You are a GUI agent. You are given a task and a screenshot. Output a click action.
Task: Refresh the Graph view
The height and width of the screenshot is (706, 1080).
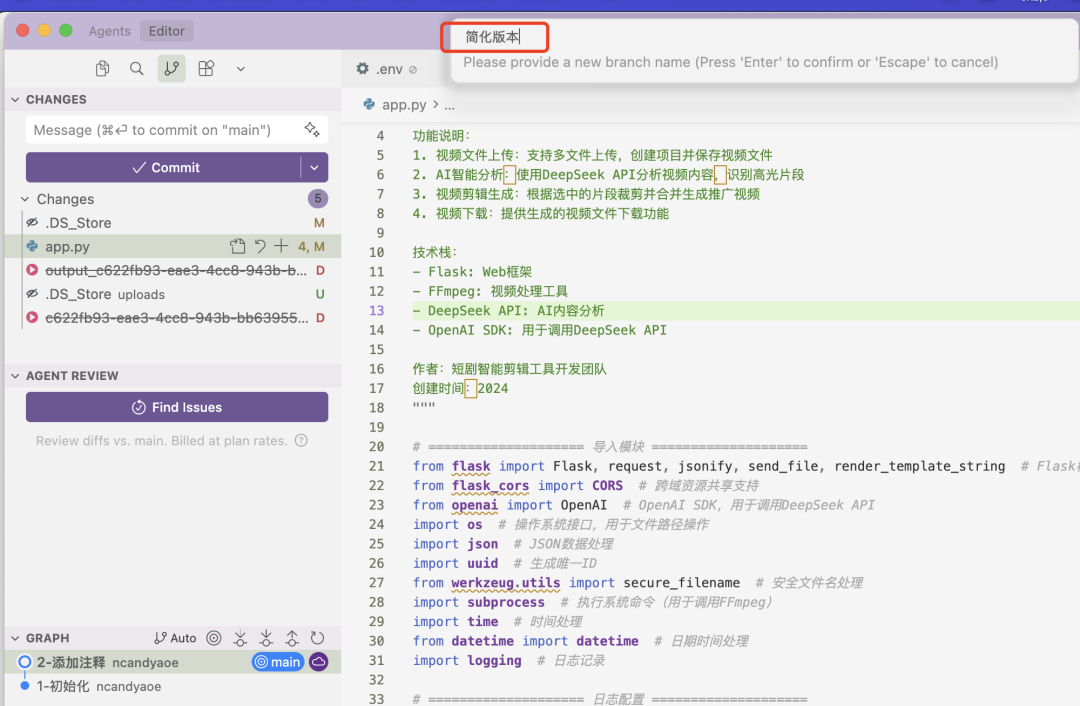(318, 638)
